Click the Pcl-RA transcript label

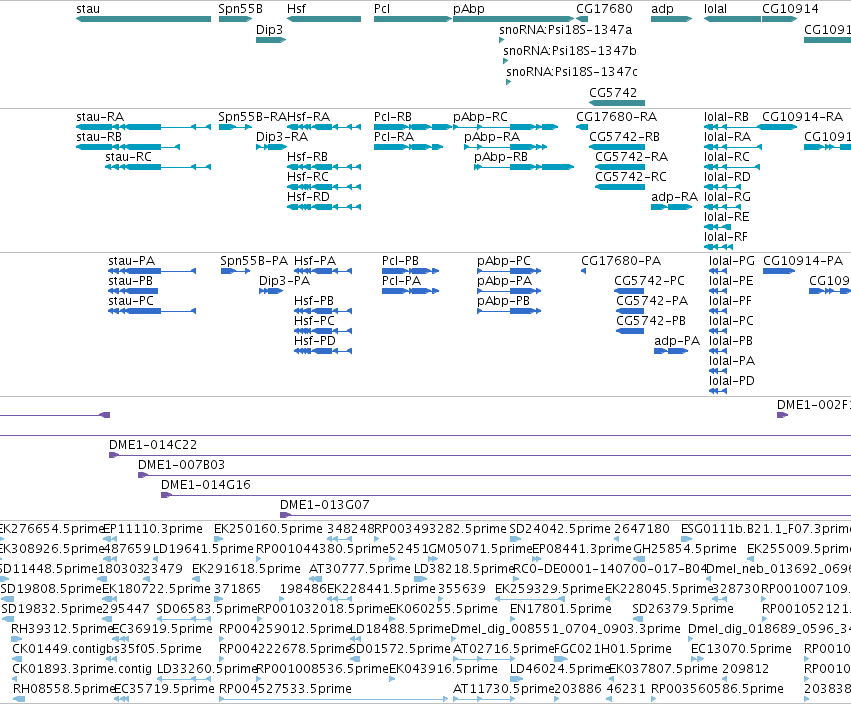click(393, 137)
